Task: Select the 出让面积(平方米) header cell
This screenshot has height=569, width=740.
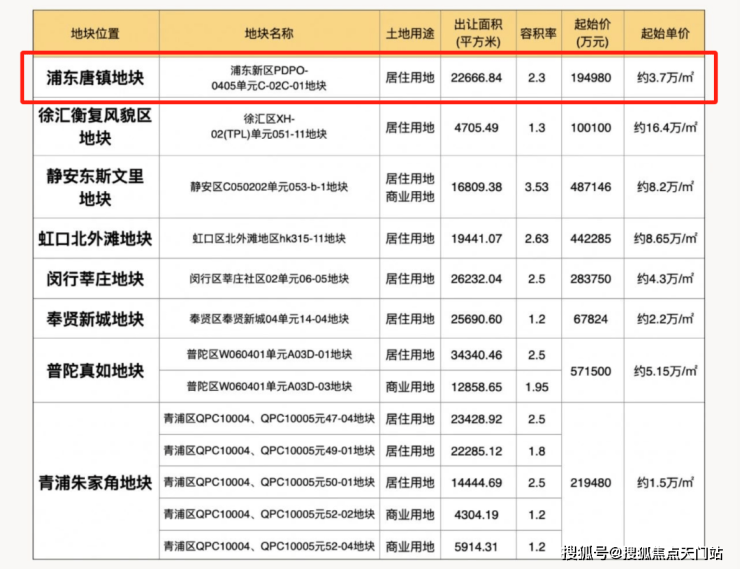Action: coord(478,33)
